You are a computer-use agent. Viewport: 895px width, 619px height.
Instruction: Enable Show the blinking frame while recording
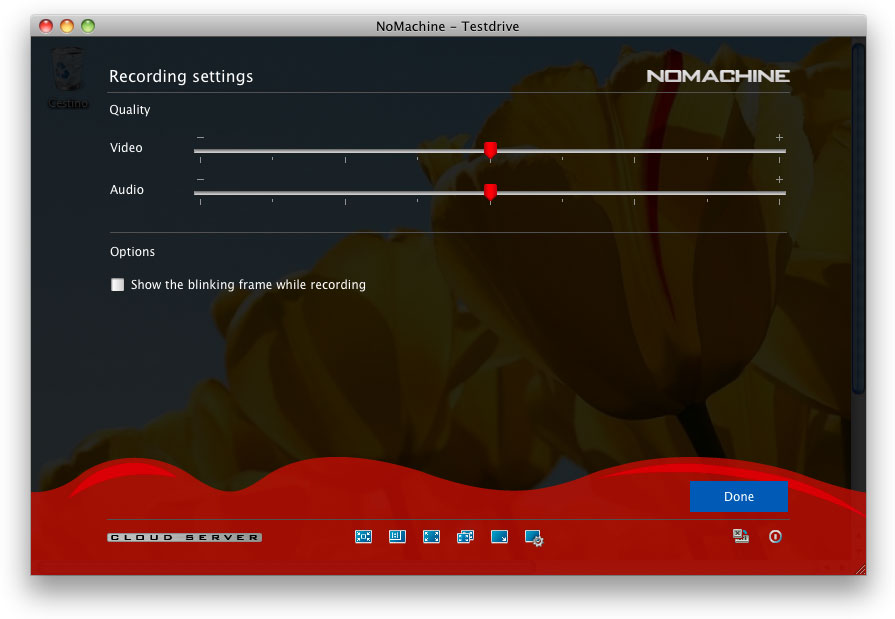(x=118, y=285)
